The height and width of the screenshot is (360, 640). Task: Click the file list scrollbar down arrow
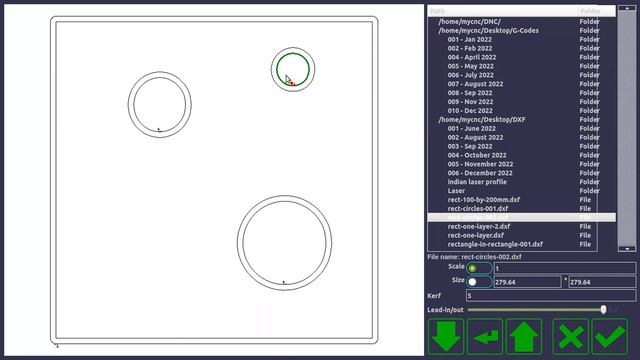coord(627,248)
